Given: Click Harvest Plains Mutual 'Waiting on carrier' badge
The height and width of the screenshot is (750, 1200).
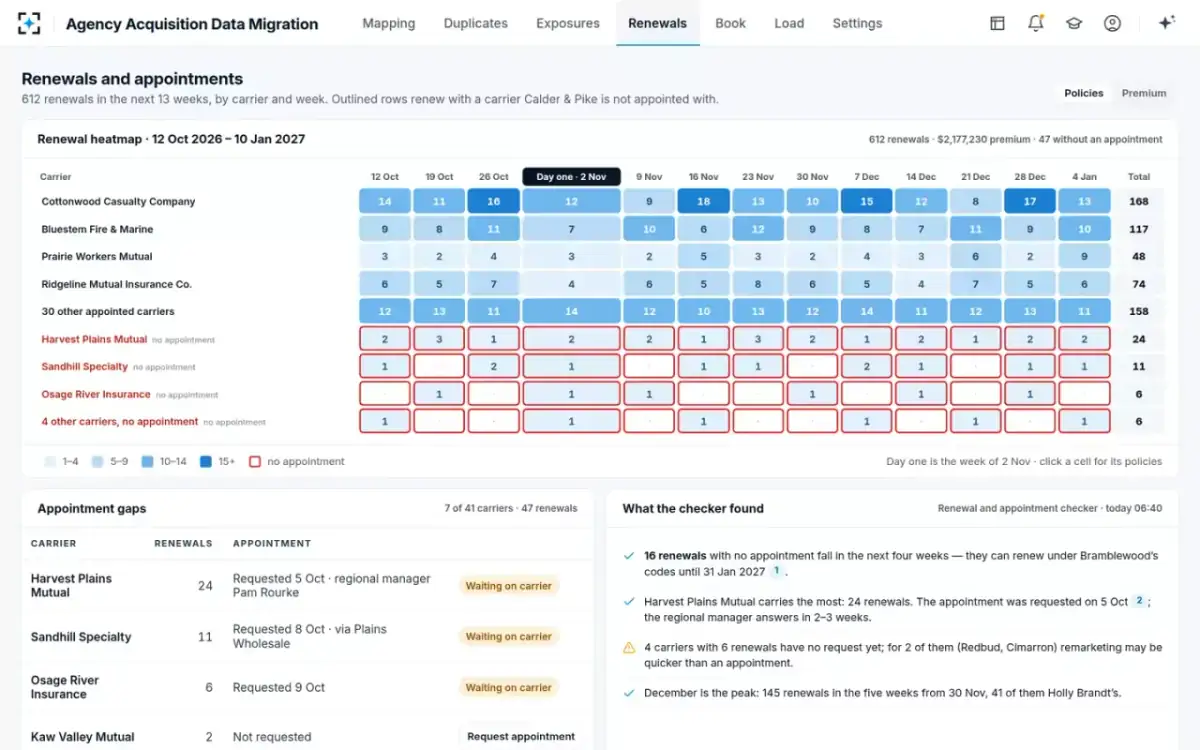Looking at the screenshot, I should [509, 586].
